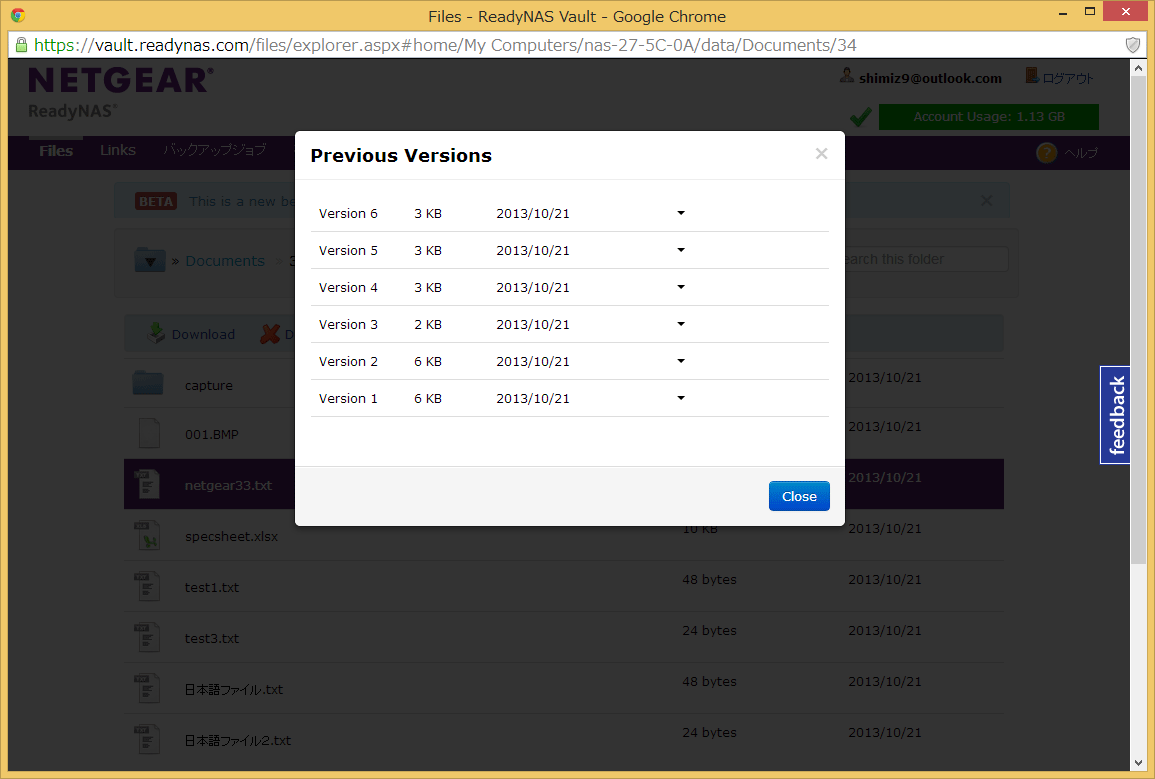Click the 001.BMP file icon

pos(148,434)
